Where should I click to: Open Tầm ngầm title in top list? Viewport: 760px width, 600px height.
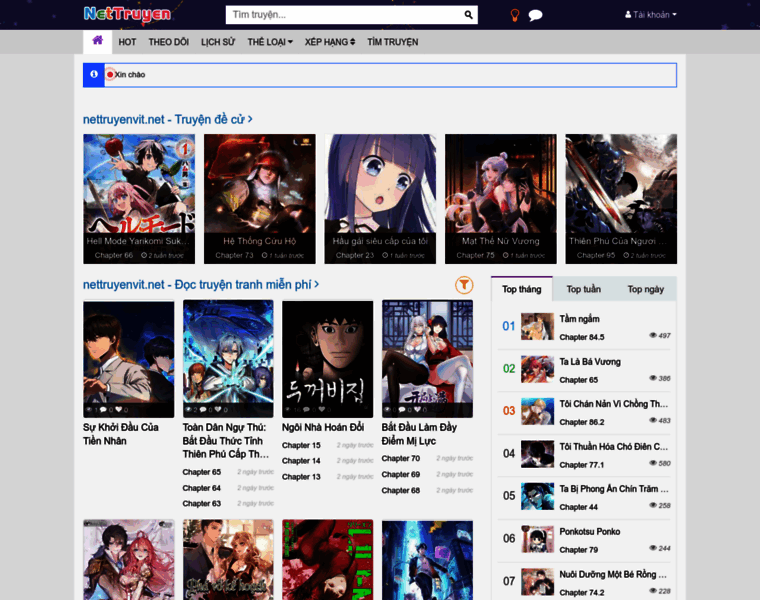[580, 319]
